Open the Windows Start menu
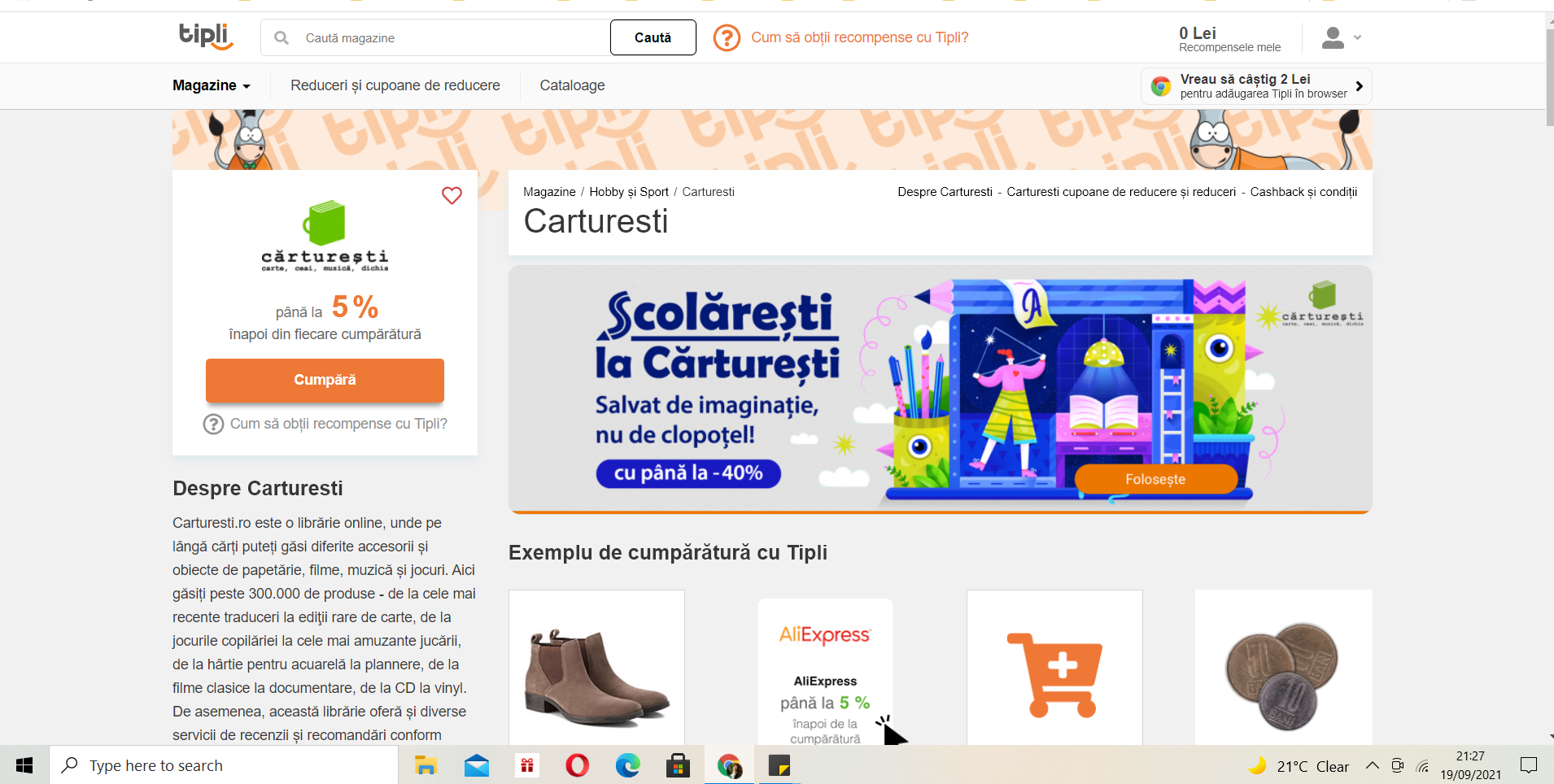Viewport: 1554px width, 784px height. [24, 765]
